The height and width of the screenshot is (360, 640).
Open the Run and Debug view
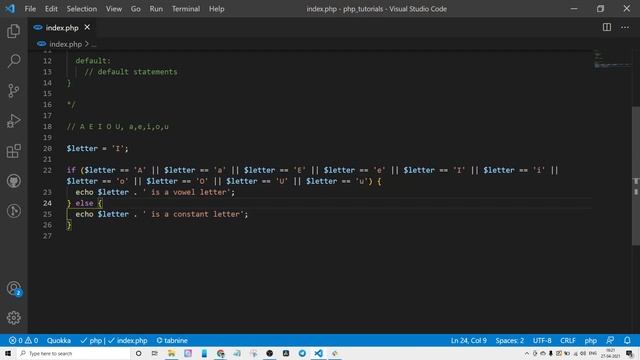click(13, 121)
